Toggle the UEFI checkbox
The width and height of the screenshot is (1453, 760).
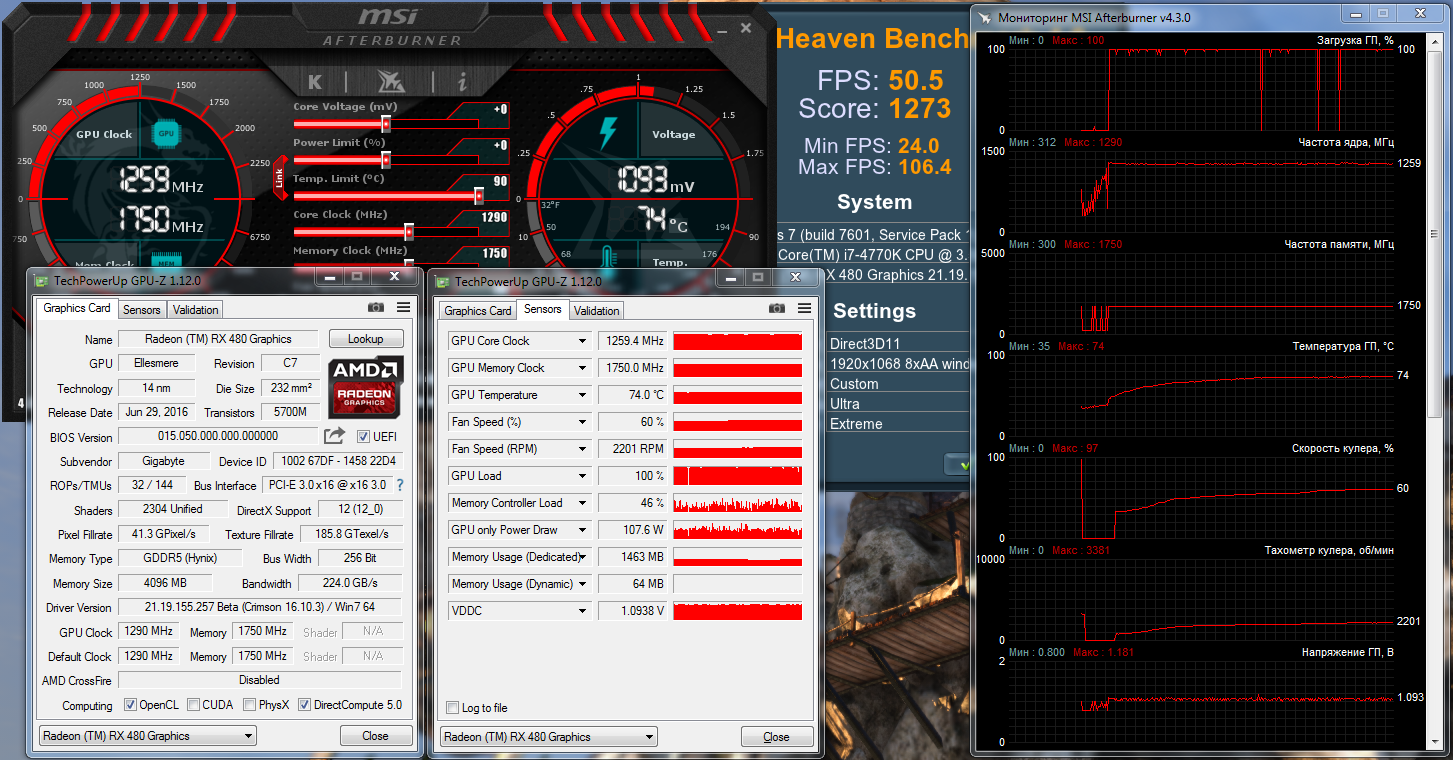(x=363, y=436)
